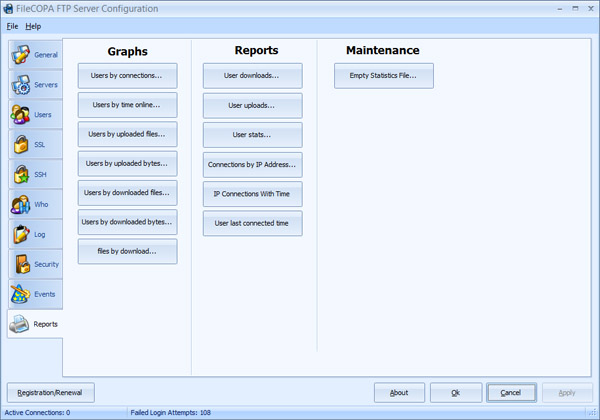Open IP Connections With Time report
This screenshot has height=420, width=600.
pos(253,194)
